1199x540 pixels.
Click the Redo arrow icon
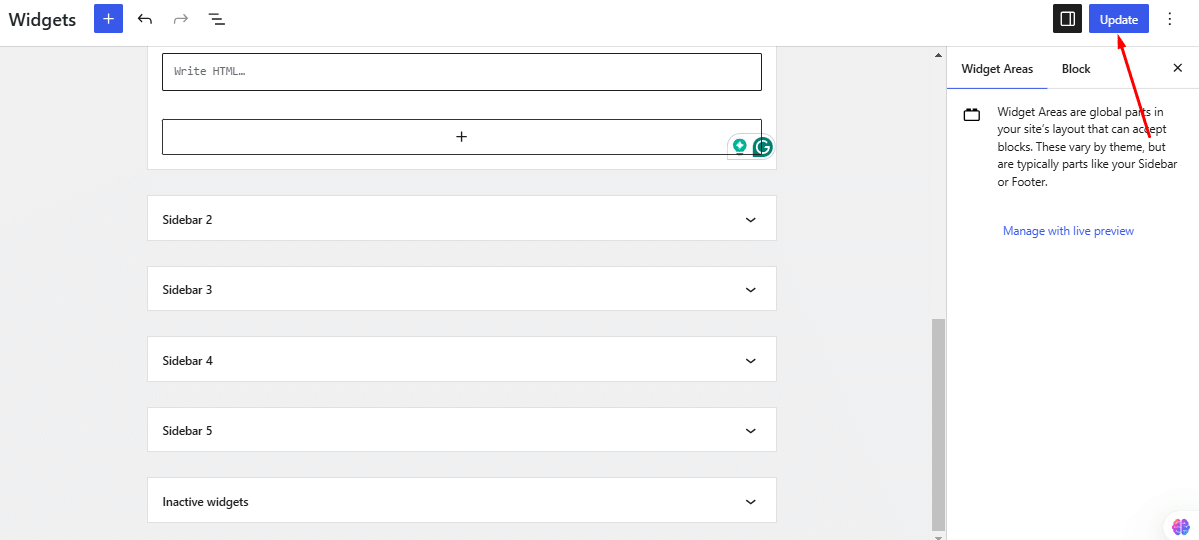[x=181, y=19]
